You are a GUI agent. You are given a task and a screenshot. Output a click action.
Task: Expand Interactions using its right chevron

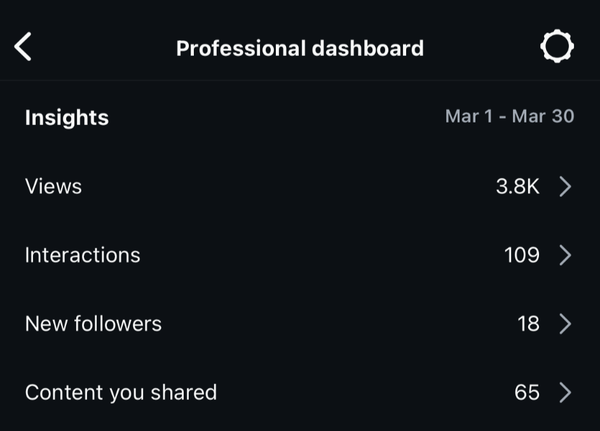pyautogui.click(x=565, y=255)
